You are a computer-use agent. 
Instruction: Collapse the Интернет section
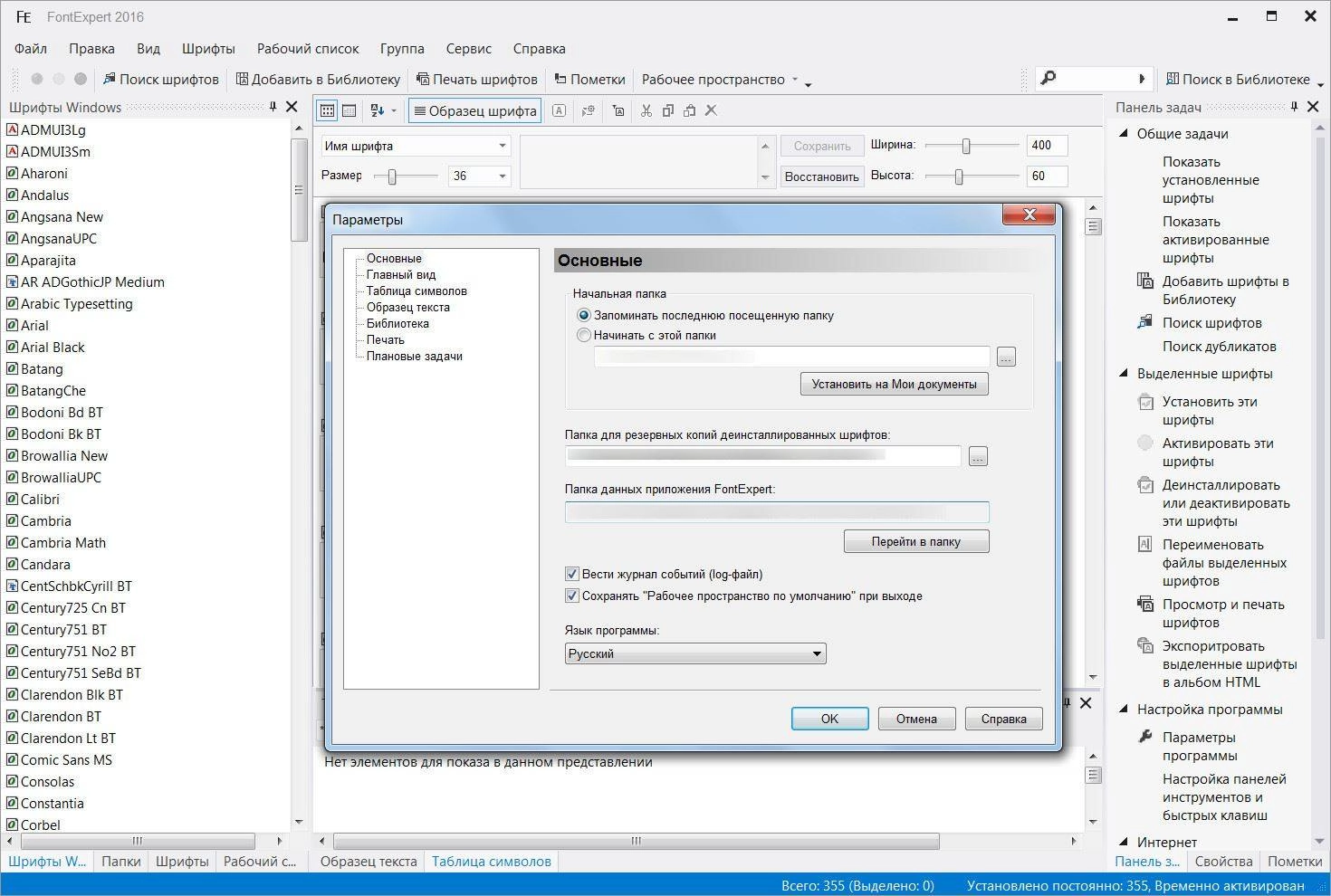coord(1123,842)
